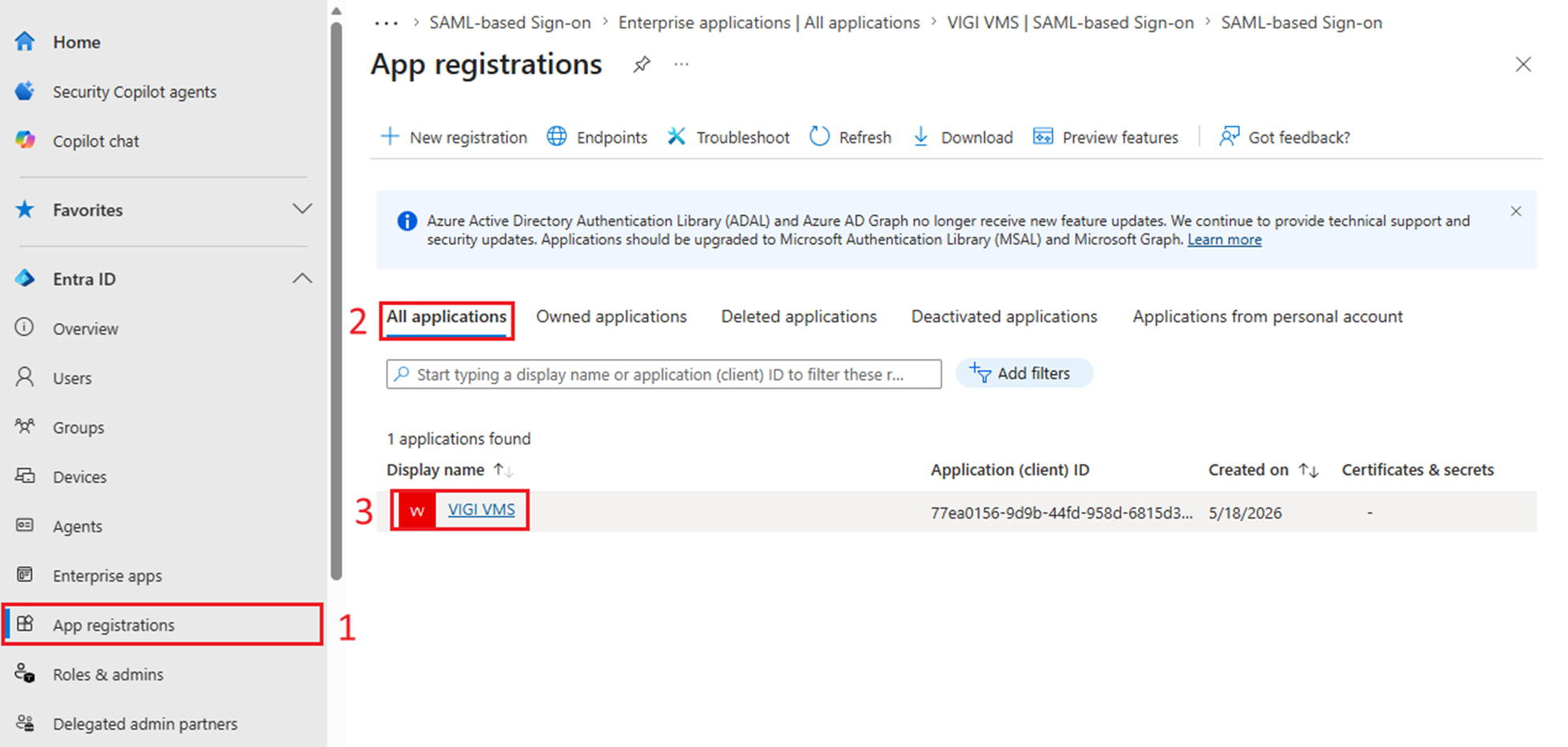The image size is (1568, 747).
Task: Close the App registrations blade
Action: point(1523,64)
